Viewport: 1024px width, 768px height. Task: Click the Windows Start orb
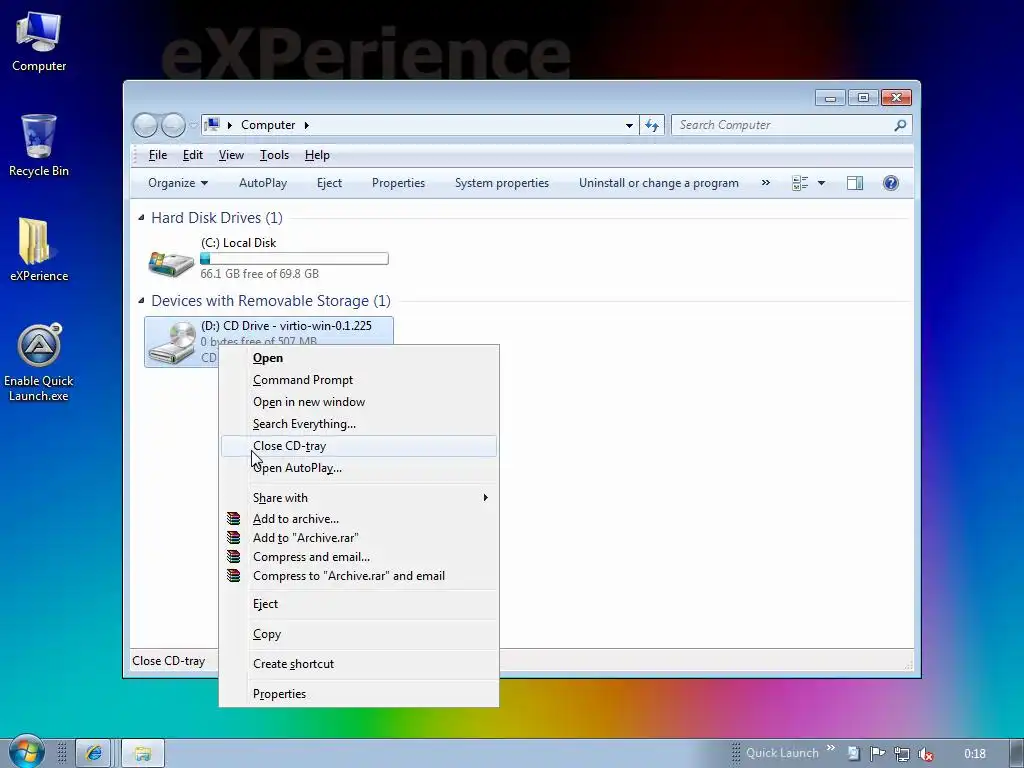click(26, 752)
